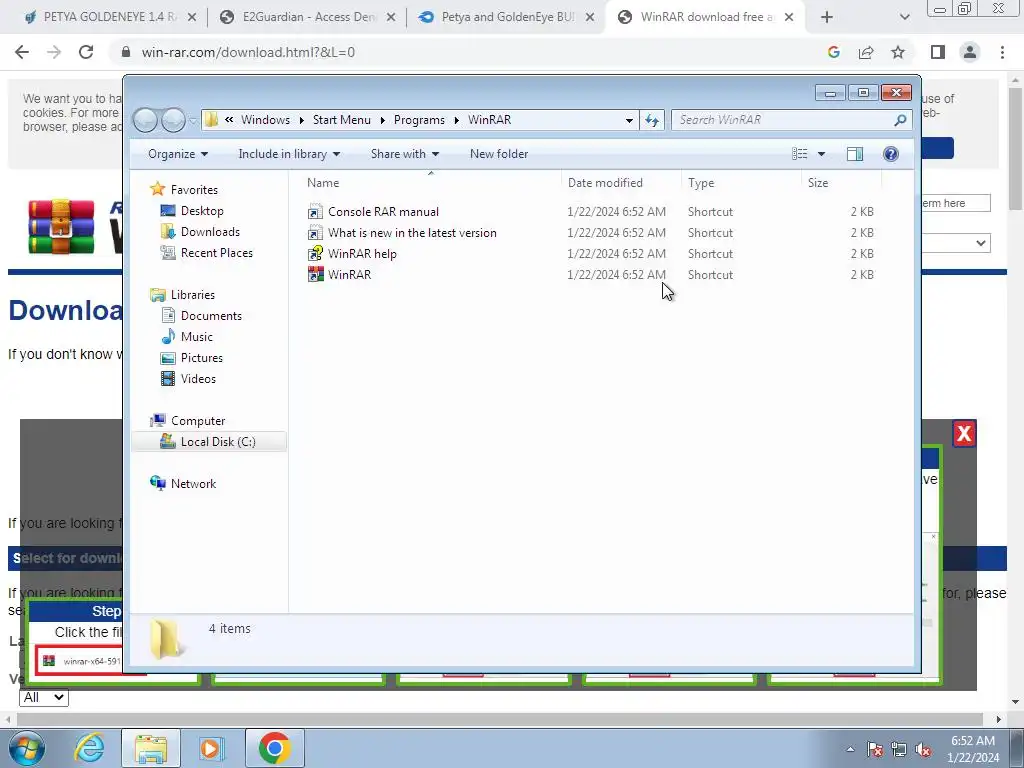
Task: Open Recent Places in navigation pane
Action: 216,252
